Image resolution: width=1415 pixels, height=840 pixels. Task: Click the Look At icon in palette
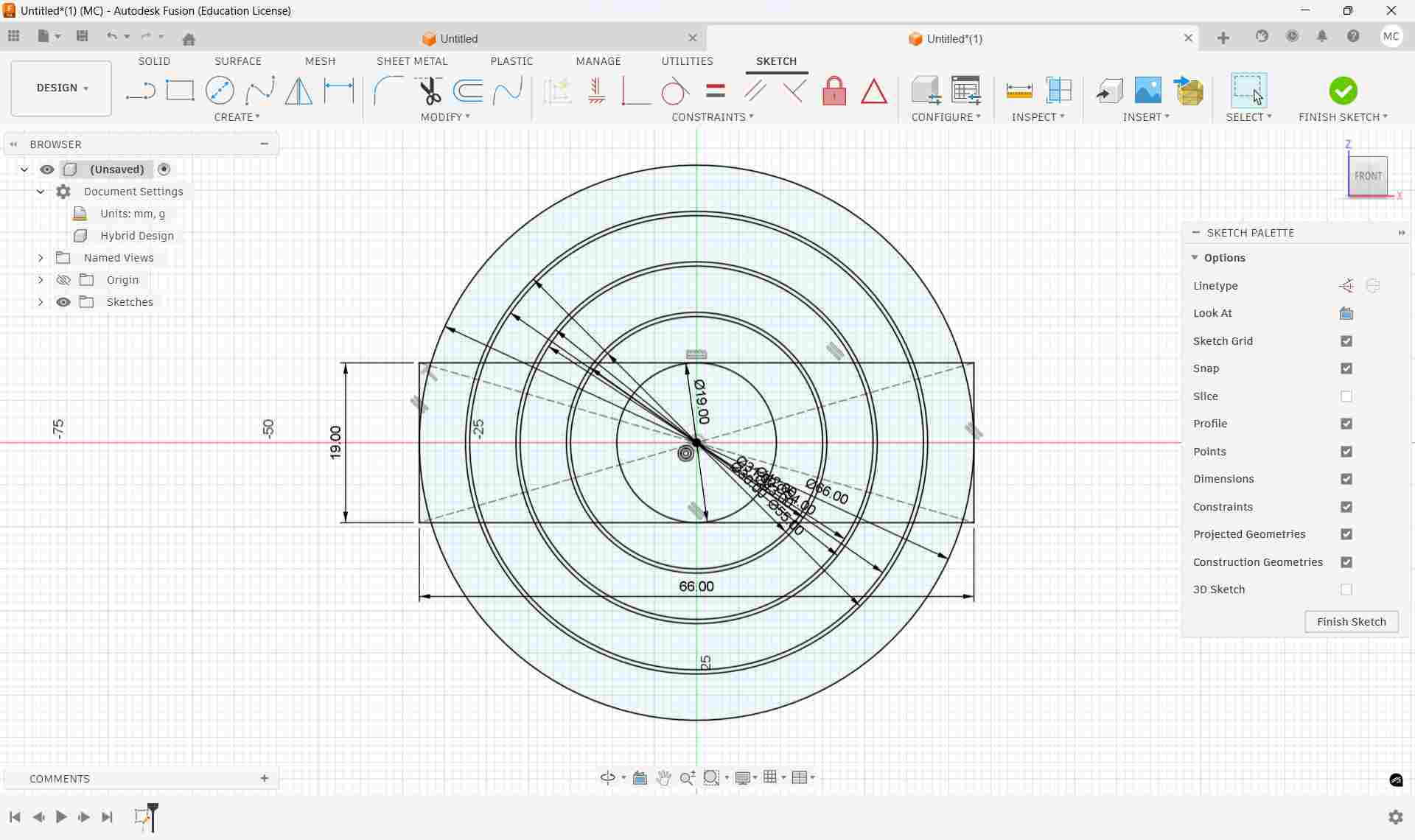[x=1346, y=313]
